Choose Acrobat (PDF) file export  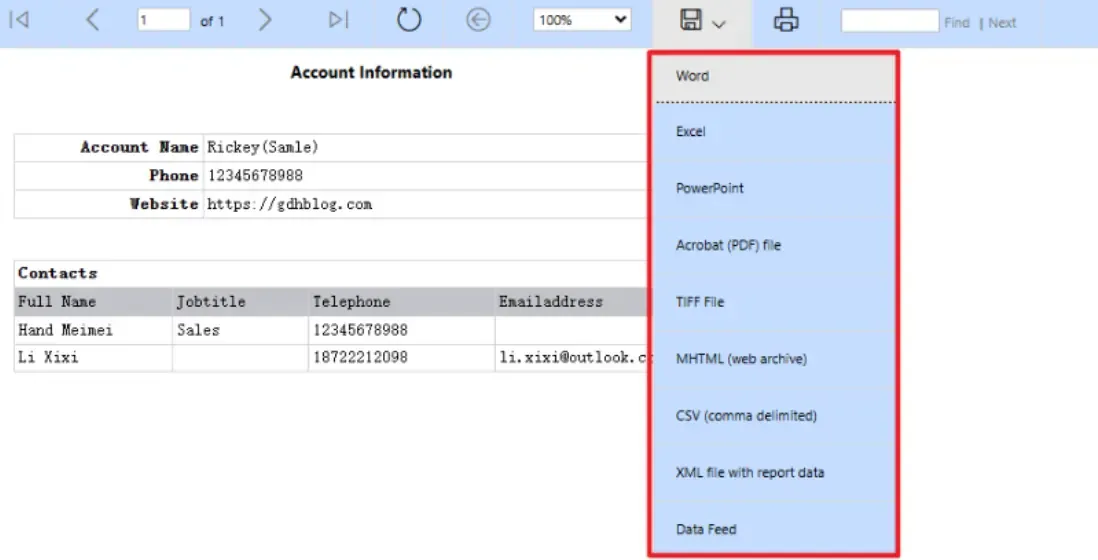[x=728, y=245]
